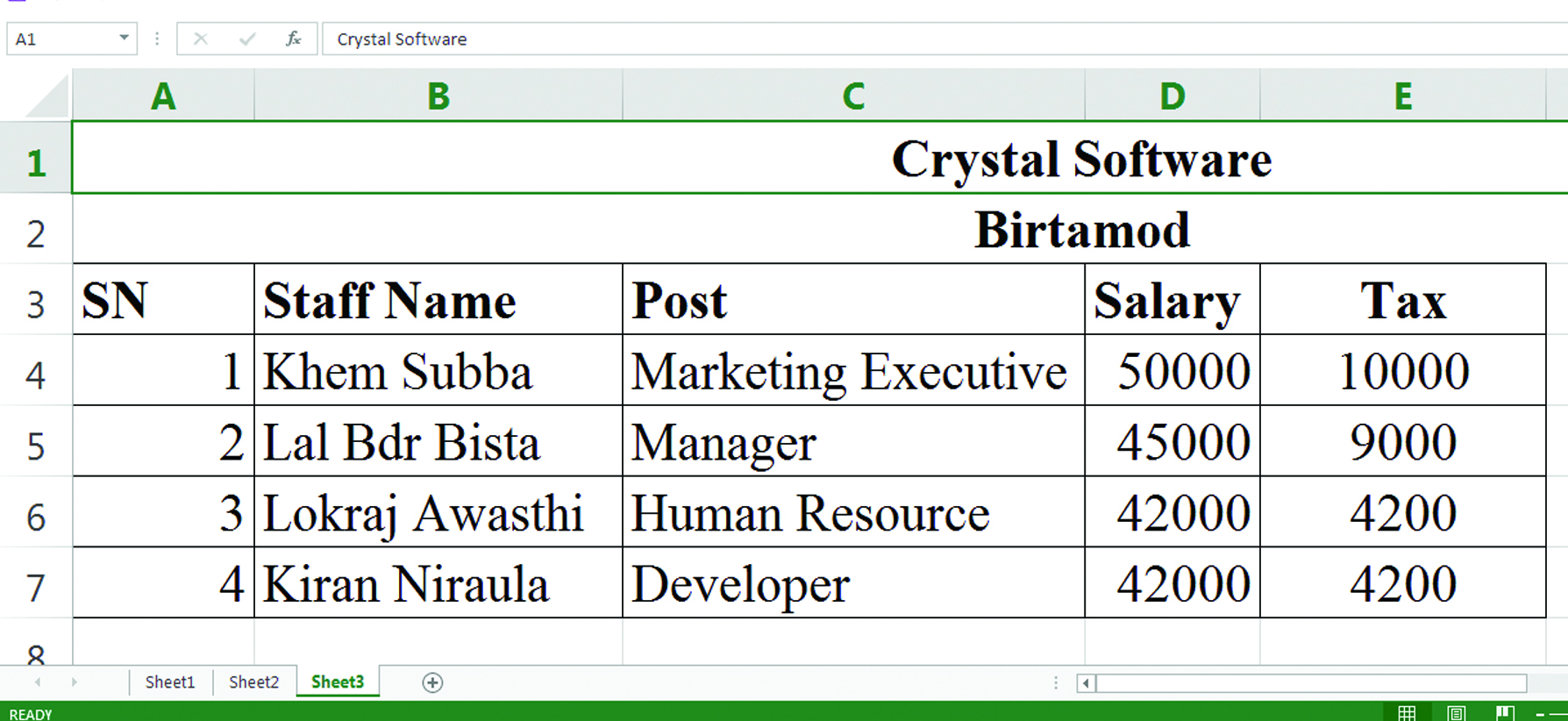1568x721 pixels.
Task: Open the Insert Function fx icon
Action: (x=294, y=39)
